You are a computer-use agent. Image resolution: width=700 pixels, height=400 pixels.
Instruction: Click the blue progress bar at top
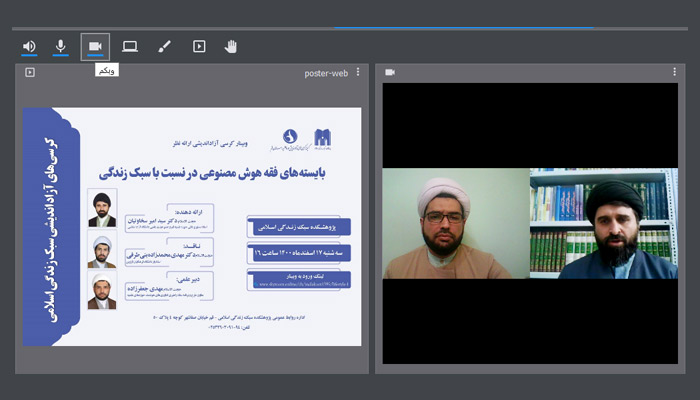tap(464, 28)
